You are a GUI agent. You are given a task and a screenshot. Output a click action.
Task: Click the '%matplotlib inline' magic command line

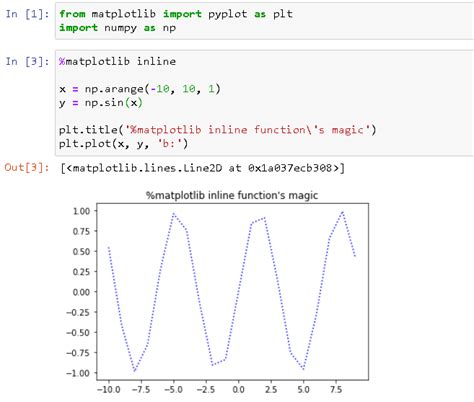point(117,61)
